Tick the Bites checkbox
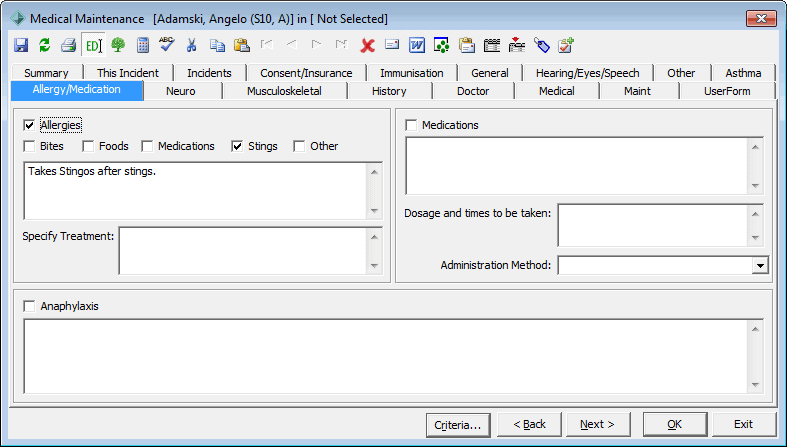 coord(29,146)
